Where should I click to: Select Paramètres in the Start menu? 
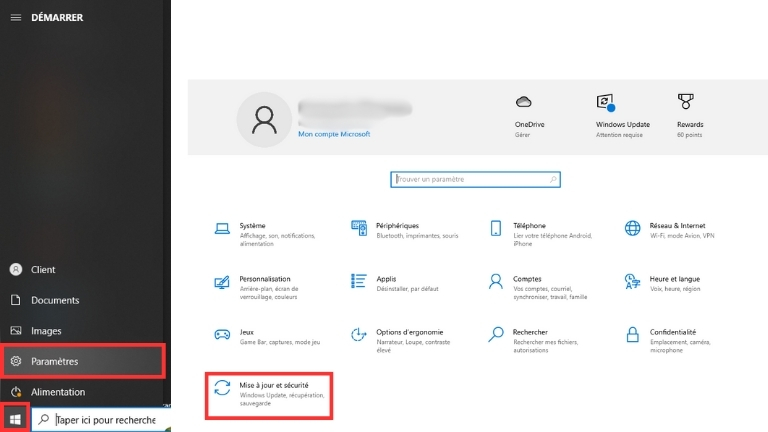[83, 361]
